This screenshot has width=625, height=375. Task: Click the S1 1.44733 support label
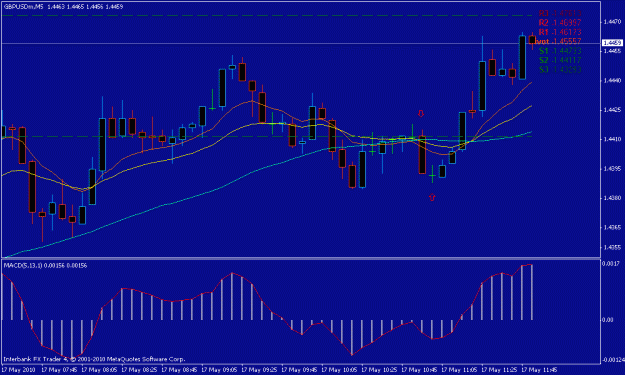click(560, 51)
